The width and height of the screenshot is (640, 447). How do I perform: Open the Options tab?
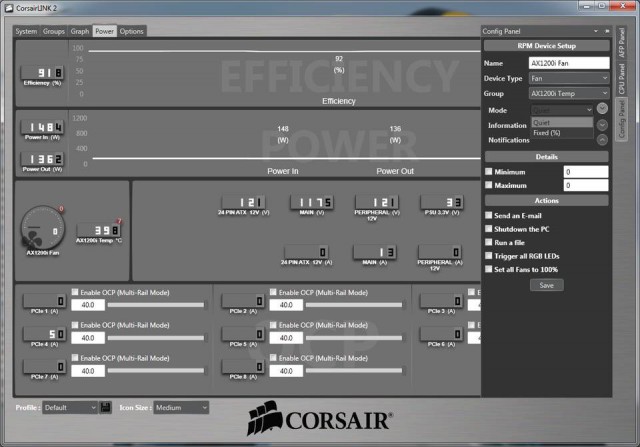point(131,31)
